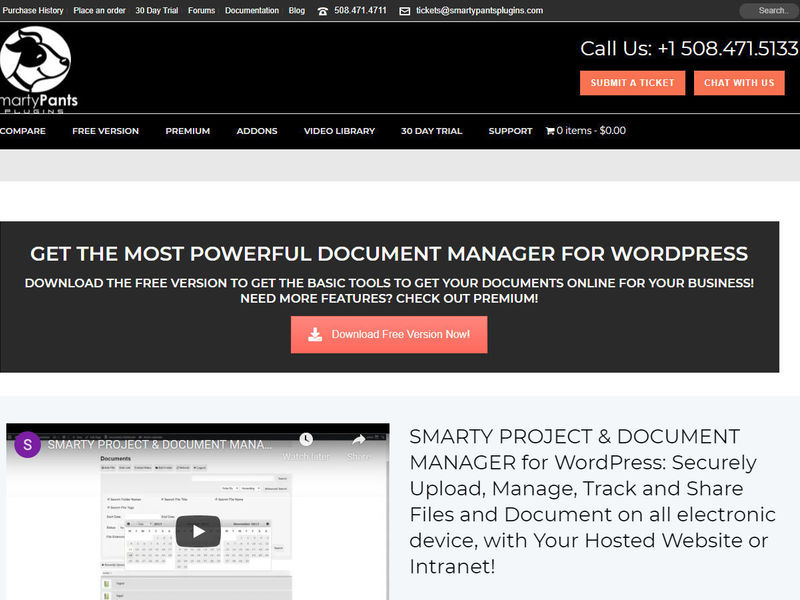
Task: Open the Addons menu item
Action: pyautogui.click(x=257, y=131)
